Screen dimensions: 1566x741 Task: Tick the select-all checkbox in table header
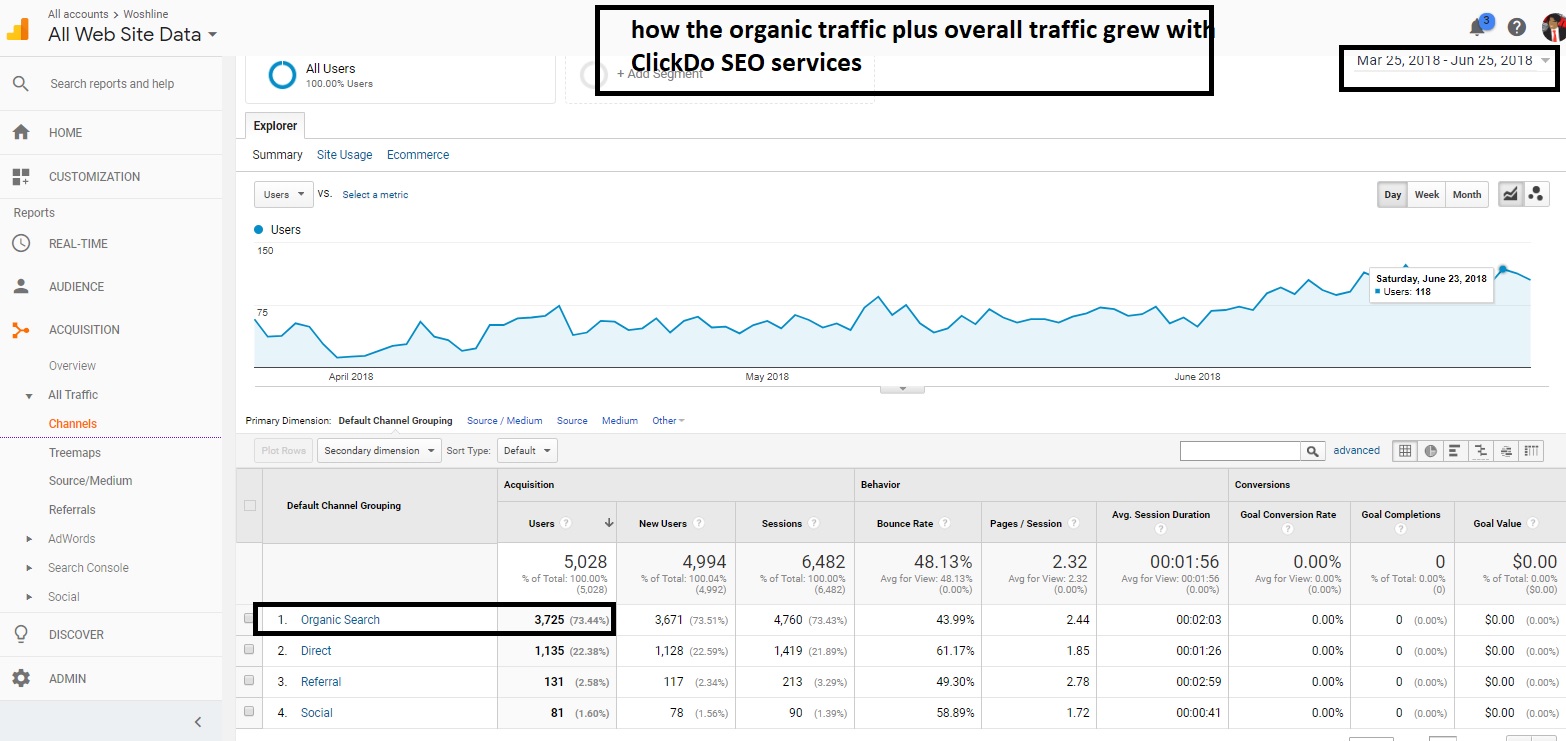pos(250,506)
